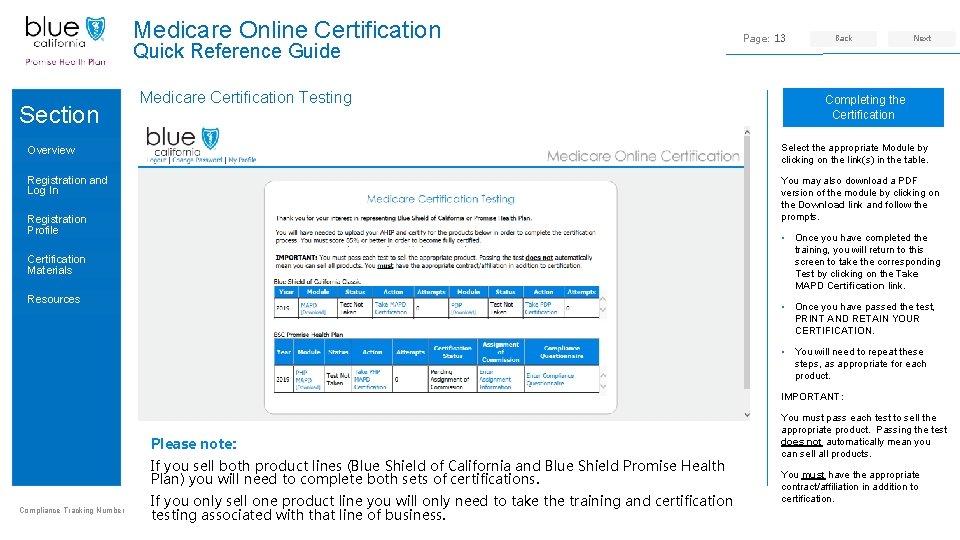Click the 'Medicare Certification Testing' page heading
This screenshot has width=960, height=540.
pos(246,97)
